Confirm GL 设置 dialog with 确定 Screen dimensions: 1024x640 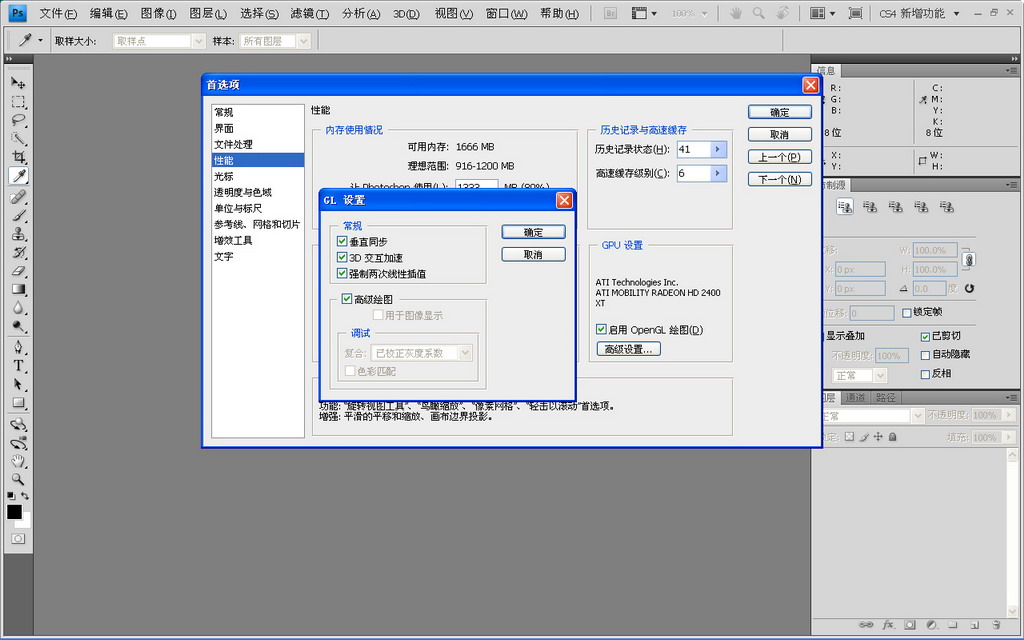click(x=534, y=232)
